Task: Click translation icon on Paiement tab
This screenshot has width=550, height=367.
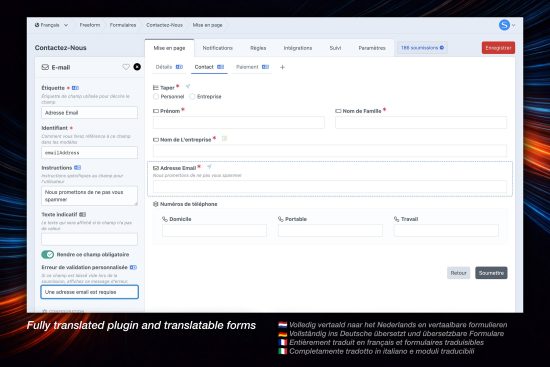Action: pos(266,67)
